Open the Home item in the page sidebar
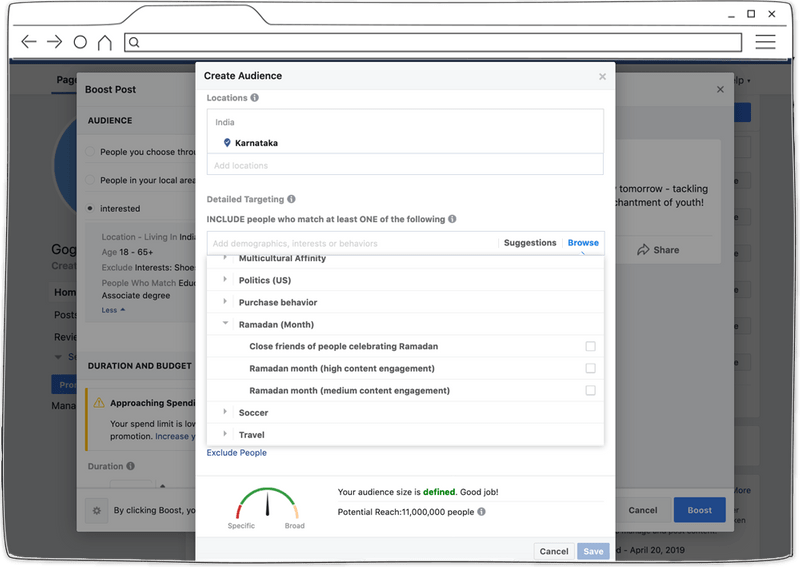 65,292
